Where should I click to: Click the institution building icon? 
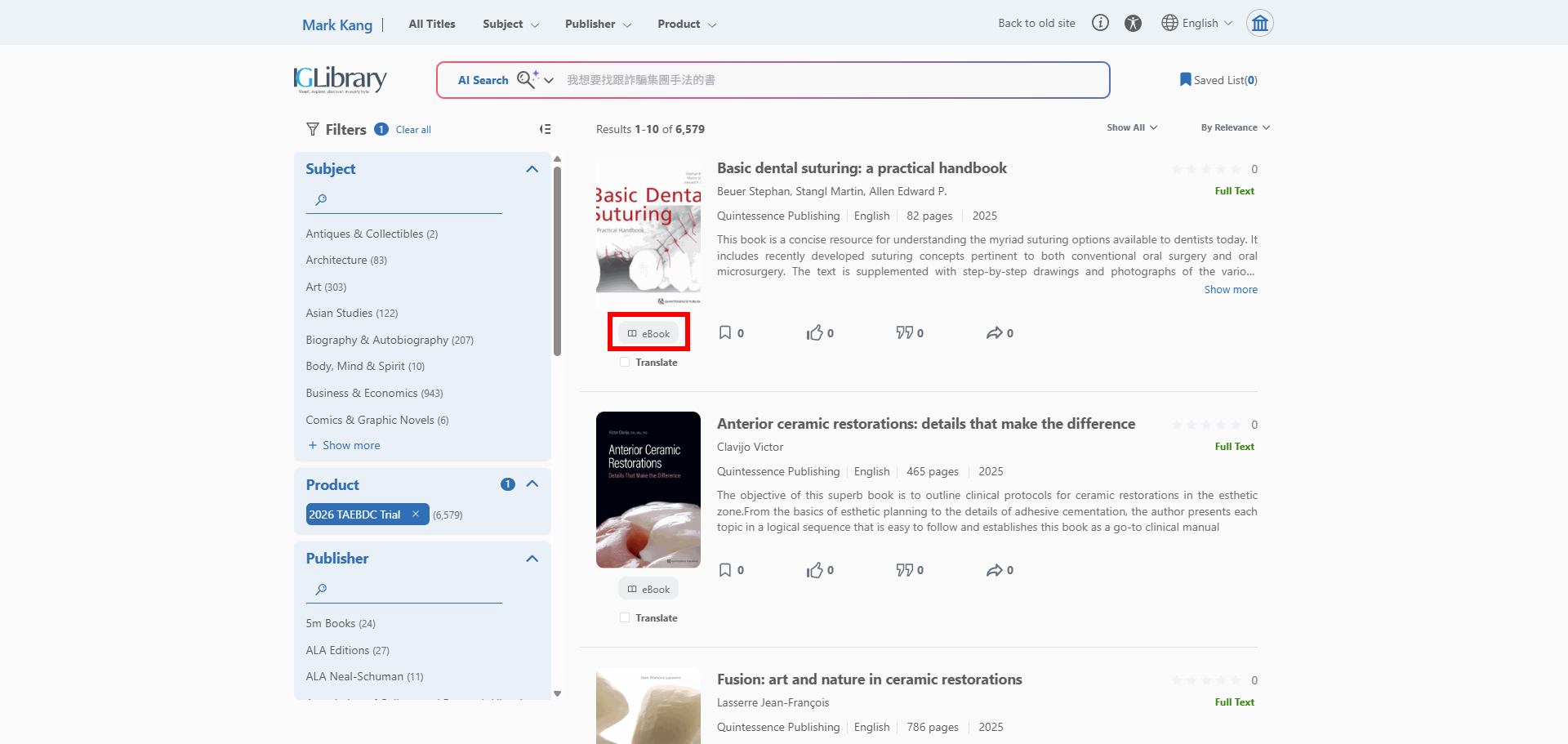pyautogui.click(x=1259, y=23)
